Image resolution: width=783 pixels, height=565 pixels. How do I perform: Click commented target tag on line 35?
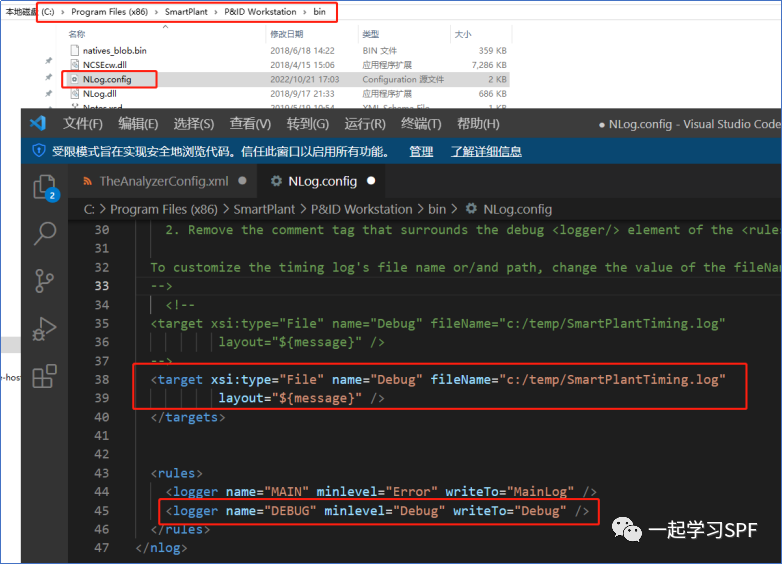click(x=438, y=324)
